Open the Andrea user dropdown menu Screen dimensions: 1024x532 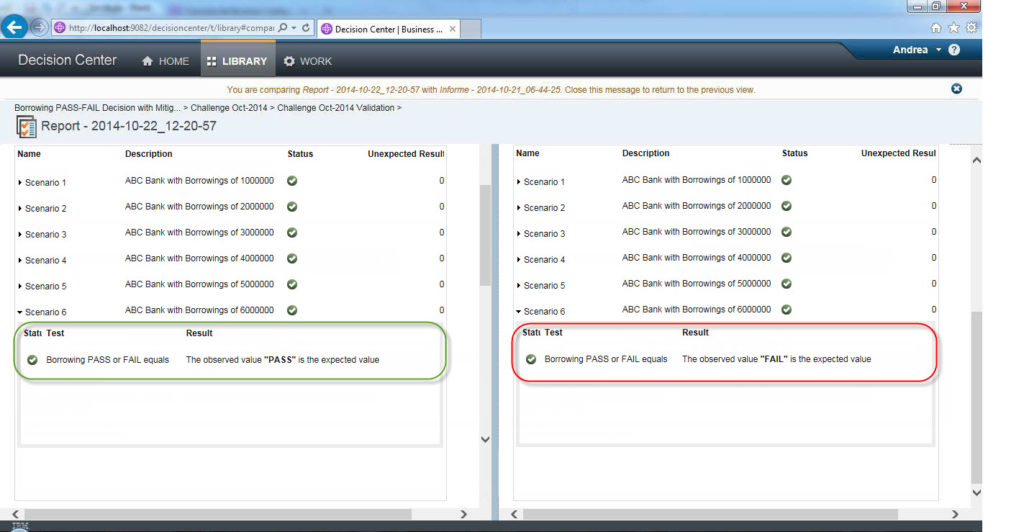916,50
